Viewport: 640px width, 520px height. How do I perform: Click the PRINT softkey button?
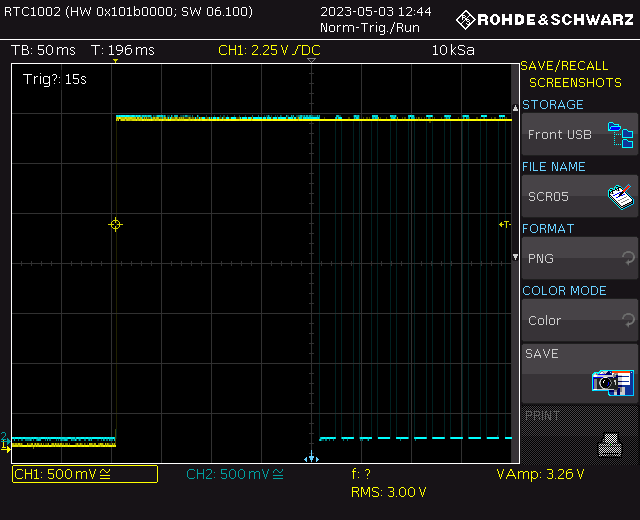(x=579, y=435)
